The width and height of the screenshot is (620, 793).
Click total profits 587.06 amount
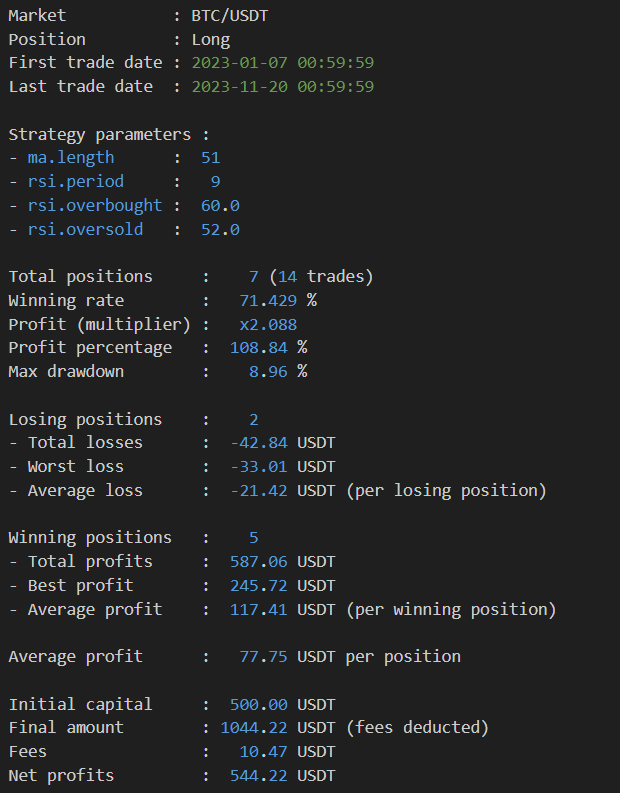(x=258, y=562)
